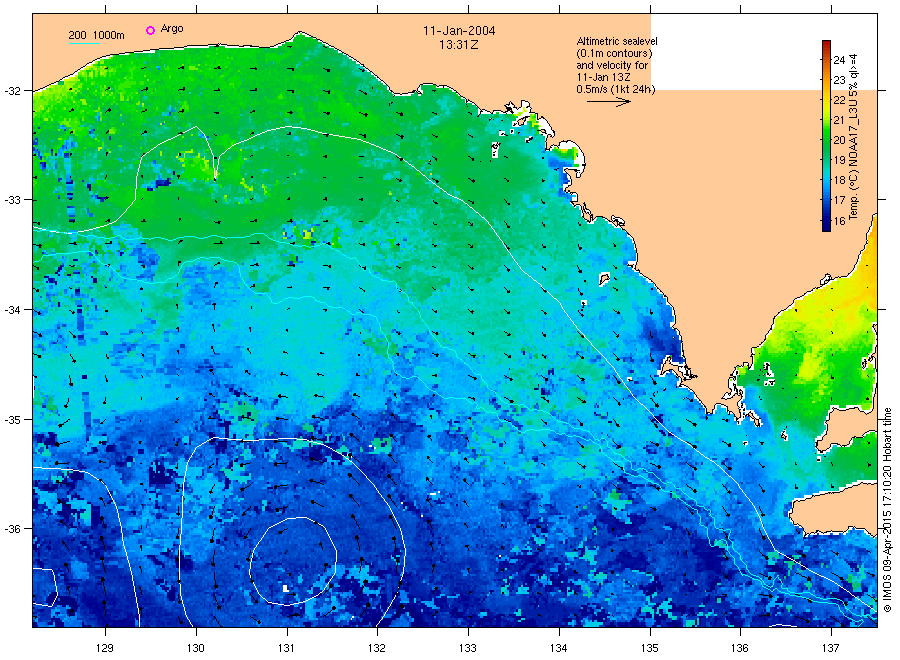Click the 0.5m/s velocity scale label
Image resolution: width=900 pixels, height=660 pixels.
click(615, 89)
